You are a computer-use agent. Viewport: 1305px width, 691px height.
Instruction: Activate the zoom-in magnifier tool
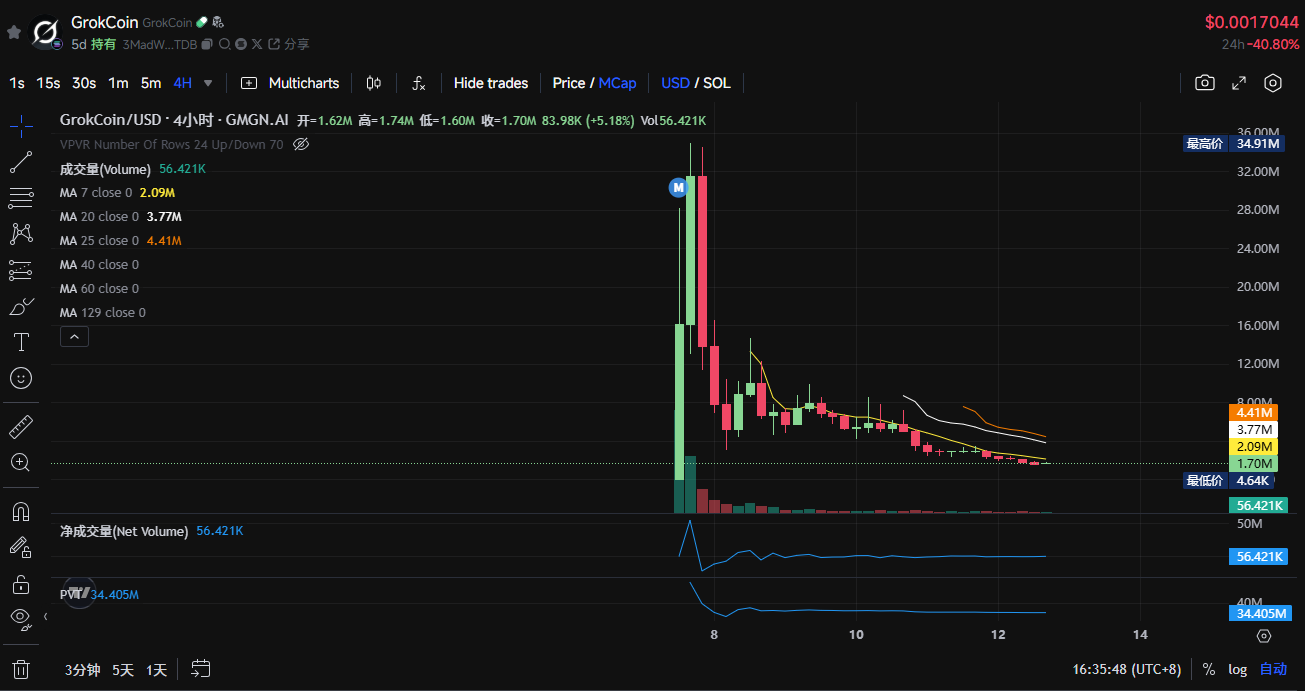click(x=21, y=462)
